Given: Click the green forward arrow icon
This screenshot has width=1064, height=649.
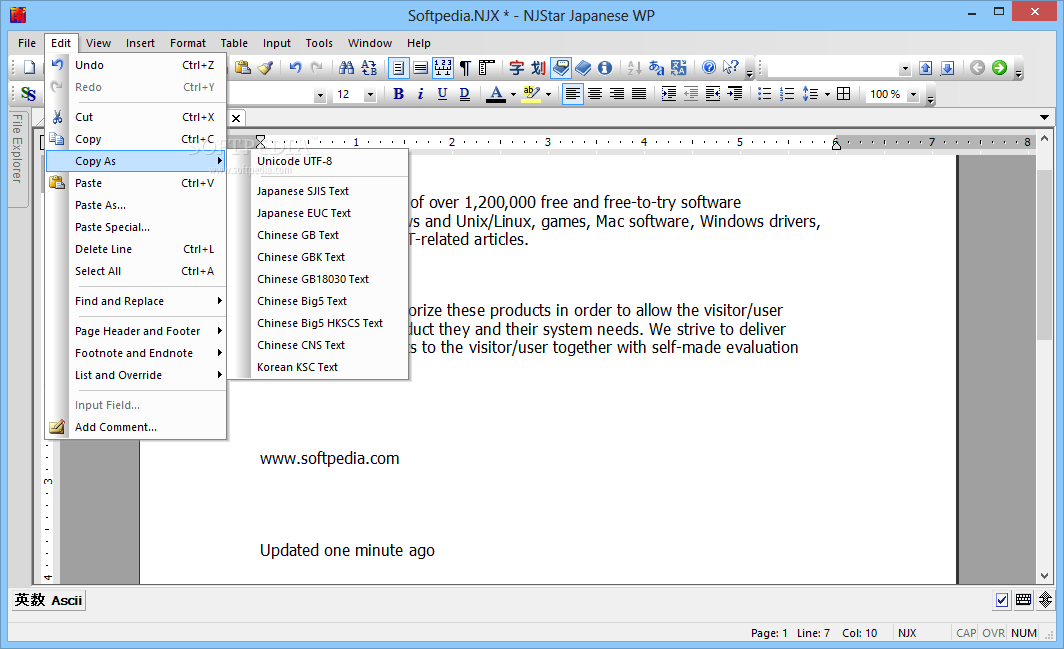Looking at the screenshot, I should tap(999, 67).
